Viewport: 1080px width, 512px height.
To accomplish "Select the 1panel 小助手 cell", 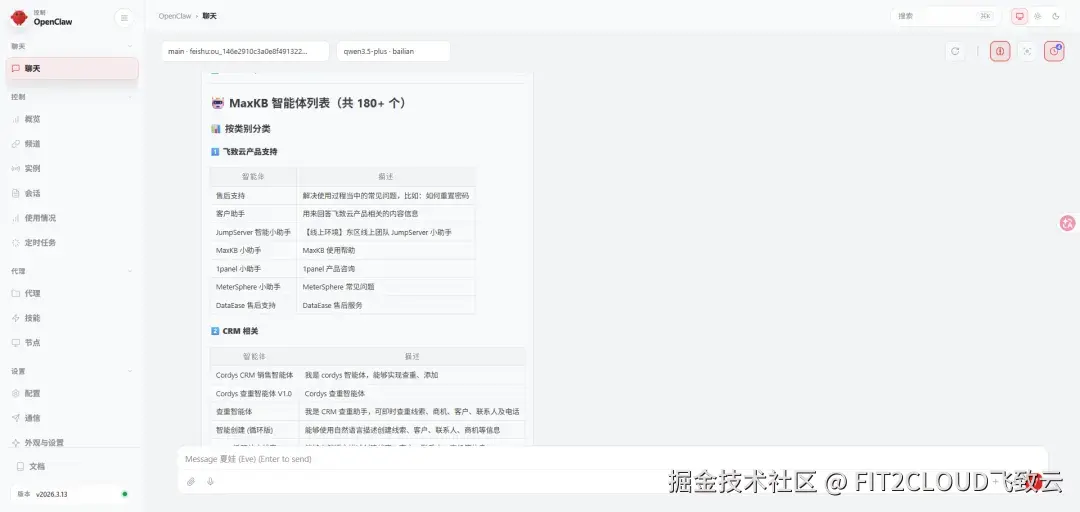I will coord(253,269).
